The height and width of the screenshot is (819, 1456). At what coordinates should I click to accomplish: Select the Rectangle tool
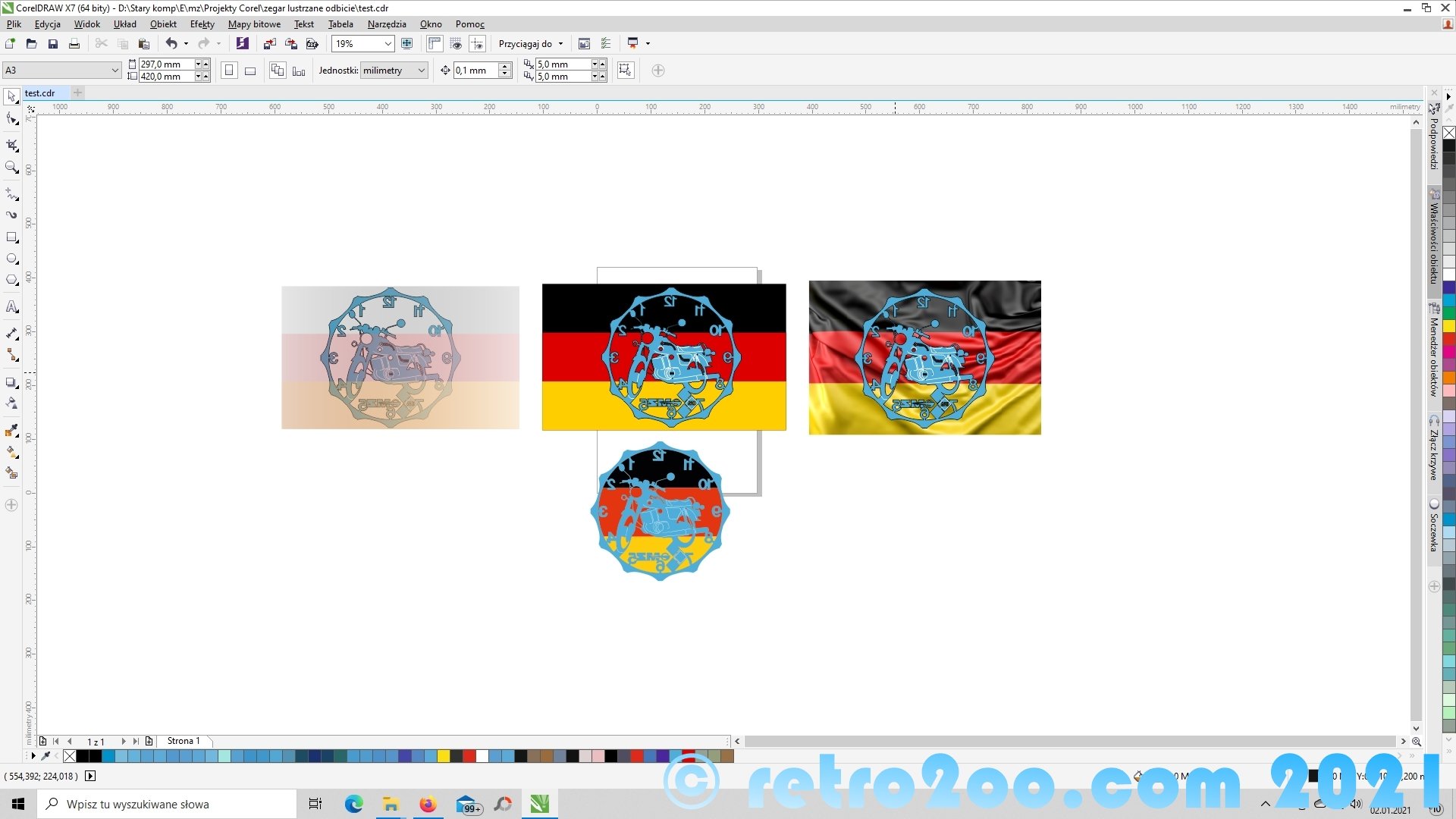click(11, 237)
